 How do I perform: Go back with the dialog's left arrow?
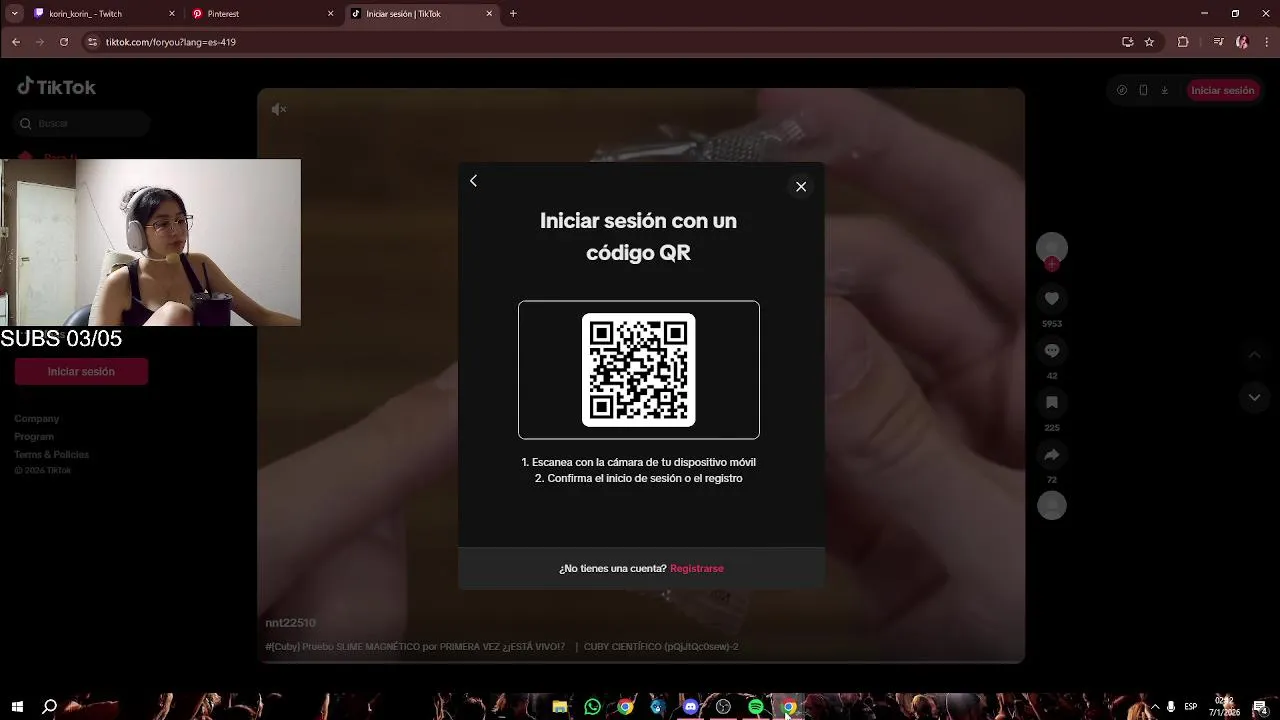[x=474, y=181]
